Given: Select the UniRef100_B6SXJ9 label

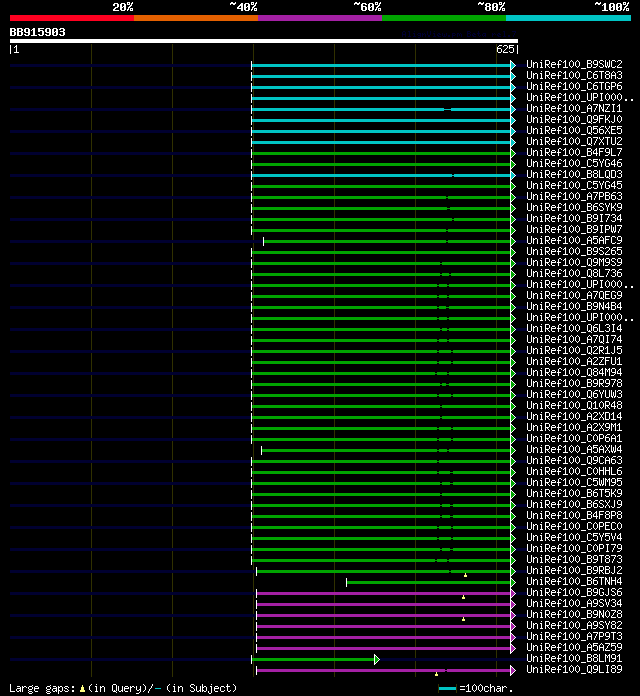Looking at the screenshot, I should tap(574, 504).
